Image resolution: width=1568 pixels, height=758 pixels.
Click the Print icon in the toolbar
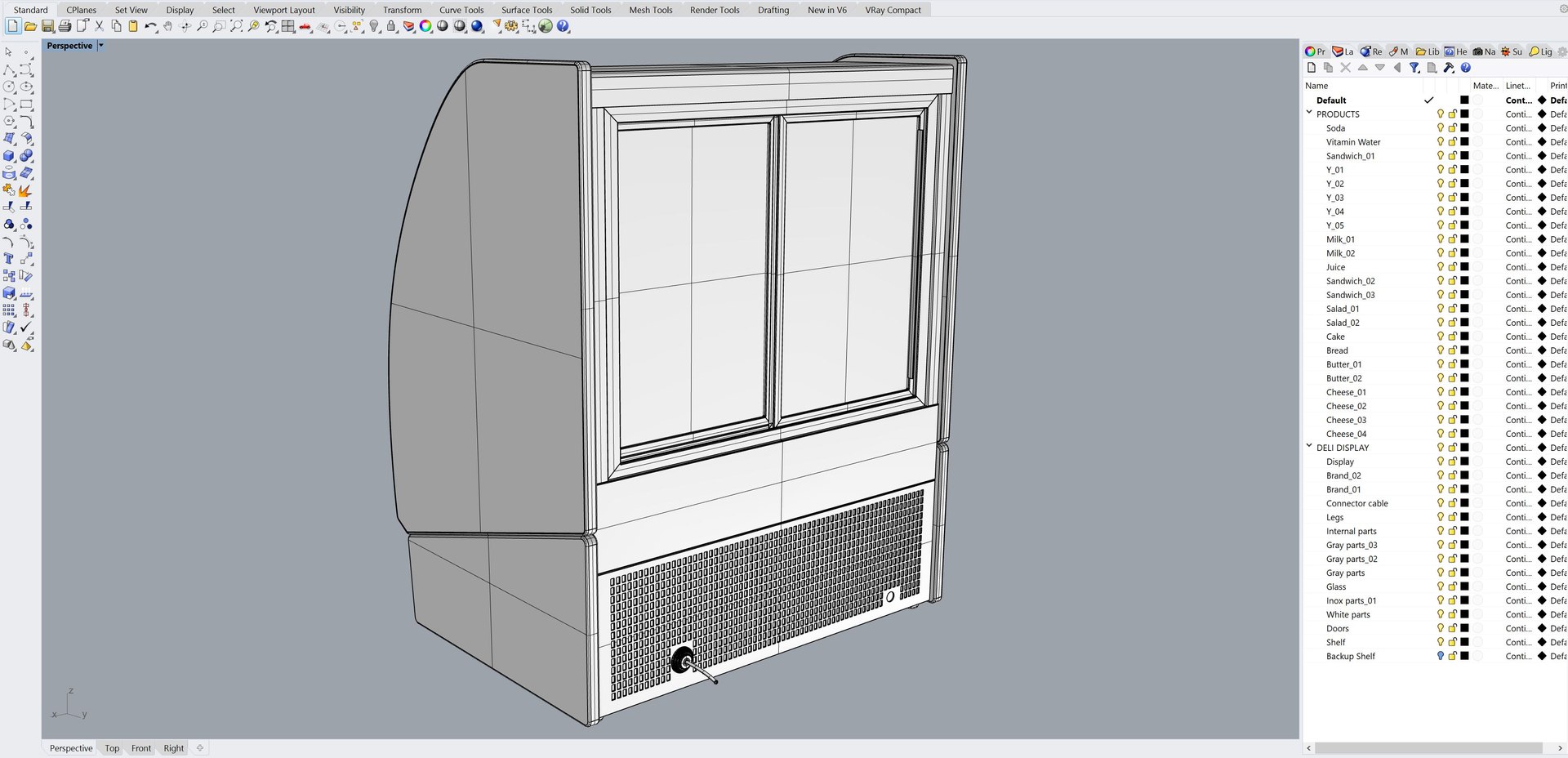(65, 26)
